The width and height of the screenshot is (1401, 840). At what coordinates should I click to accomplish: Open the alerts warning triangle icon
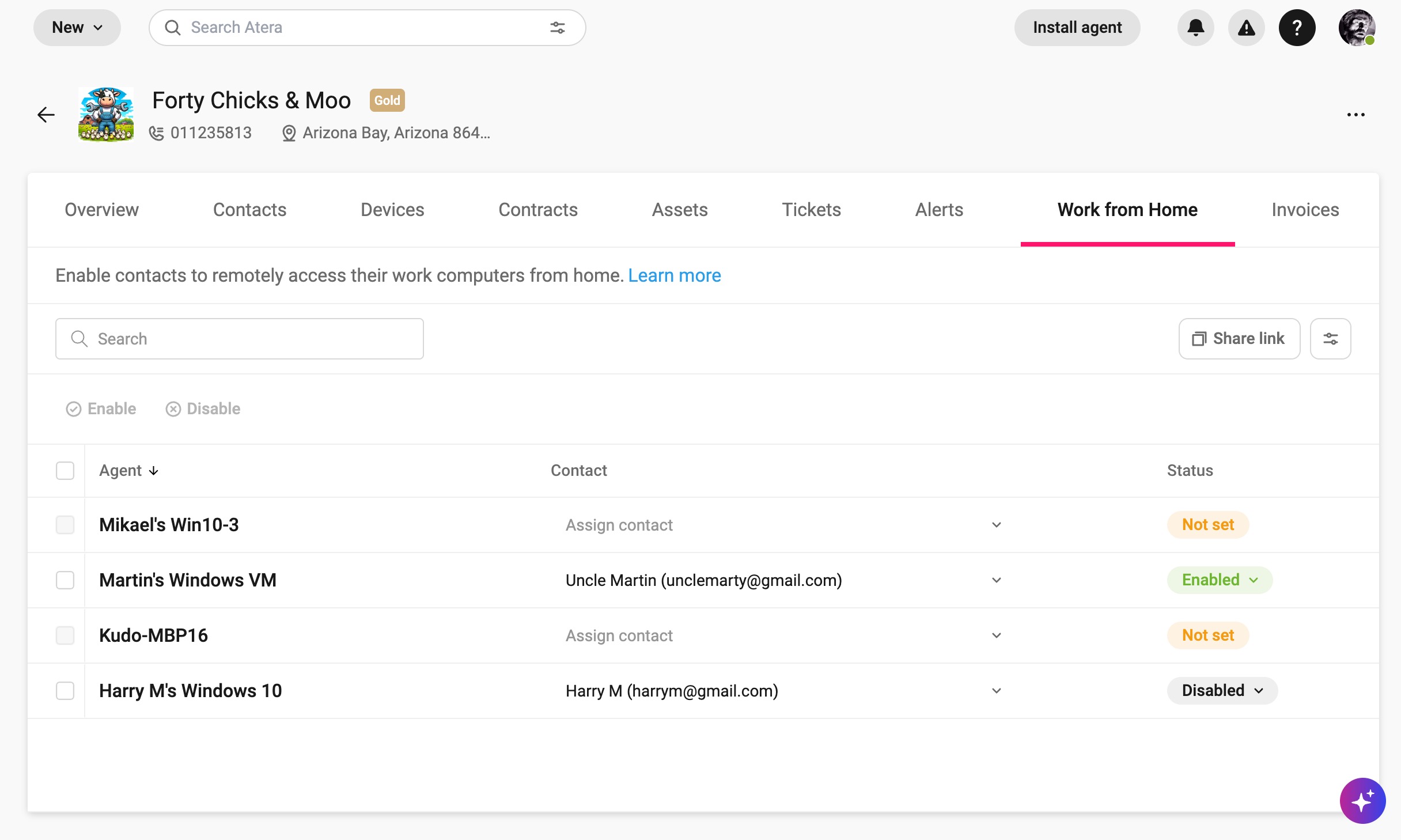pyautogui.click(x=1247, y=28)
